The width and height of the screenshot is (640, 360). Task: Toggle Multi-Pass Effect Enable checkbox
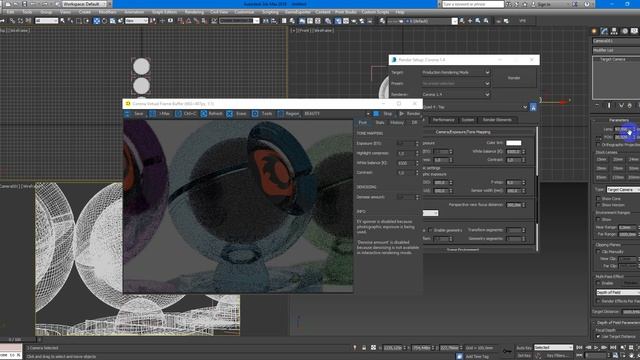[x=598, y=283]
